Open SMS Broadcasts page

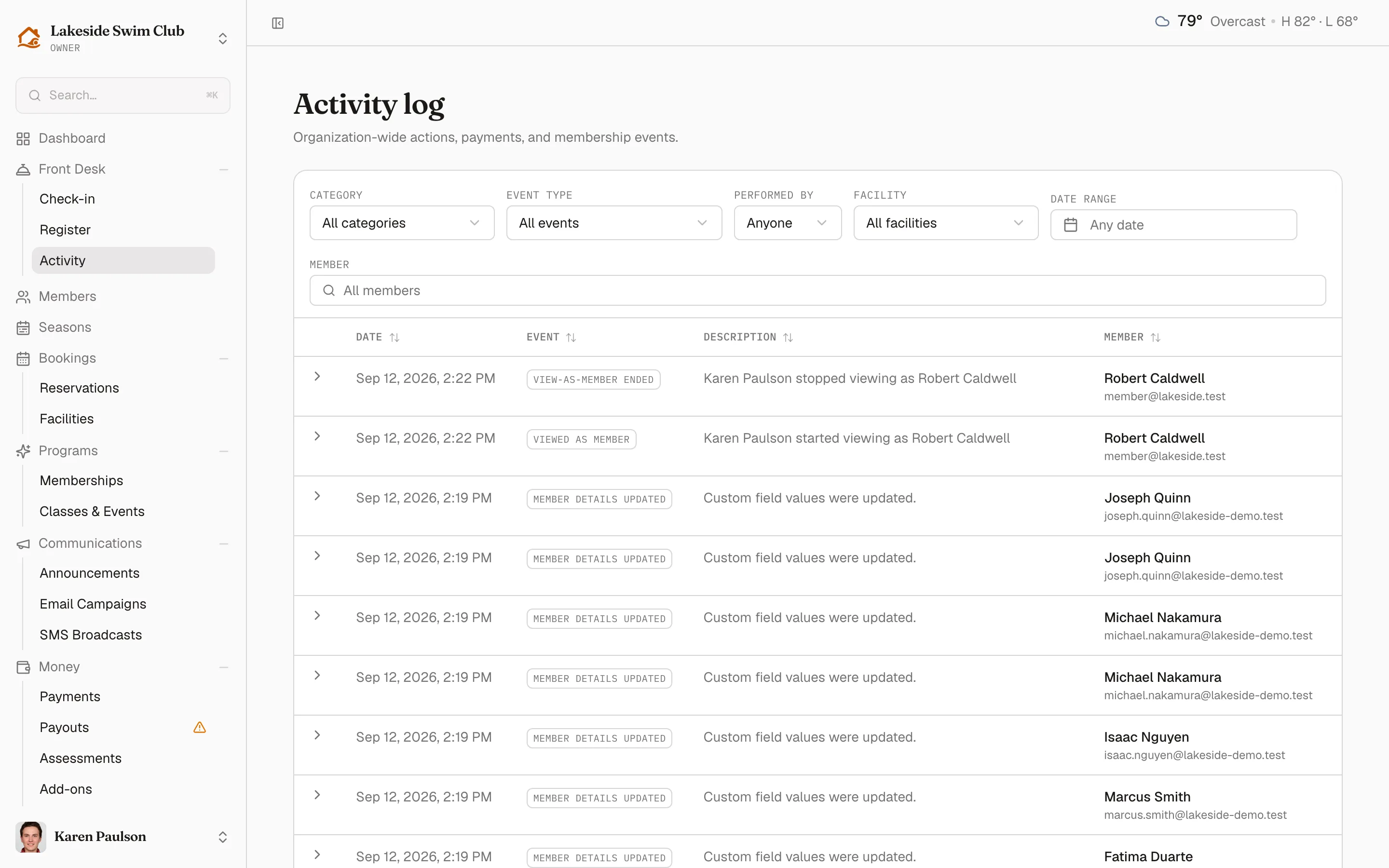[91, 635]
